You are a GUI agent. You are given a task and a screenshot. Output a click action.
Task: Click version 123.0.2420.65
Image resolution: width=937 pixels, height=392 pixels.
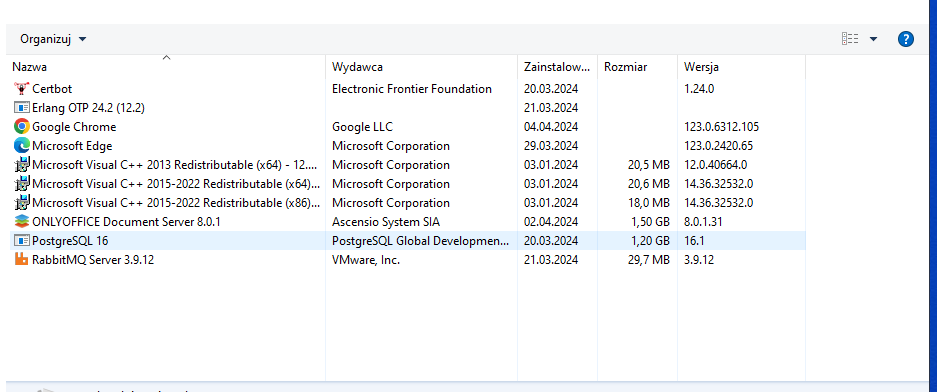click(x=718, y=146)
